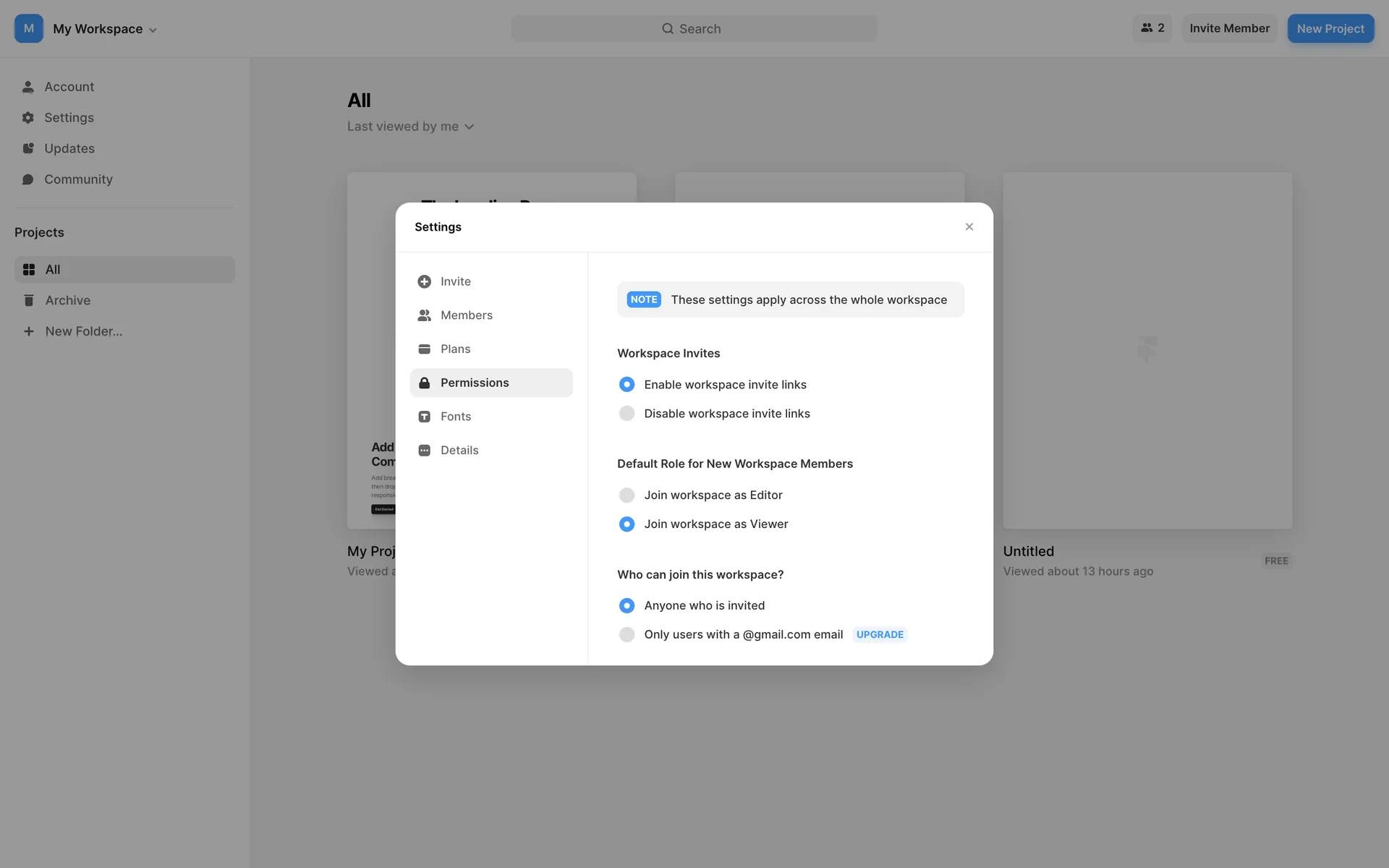Click the members count icon showing 2

pyautogui.click(x=1152, y=28)
